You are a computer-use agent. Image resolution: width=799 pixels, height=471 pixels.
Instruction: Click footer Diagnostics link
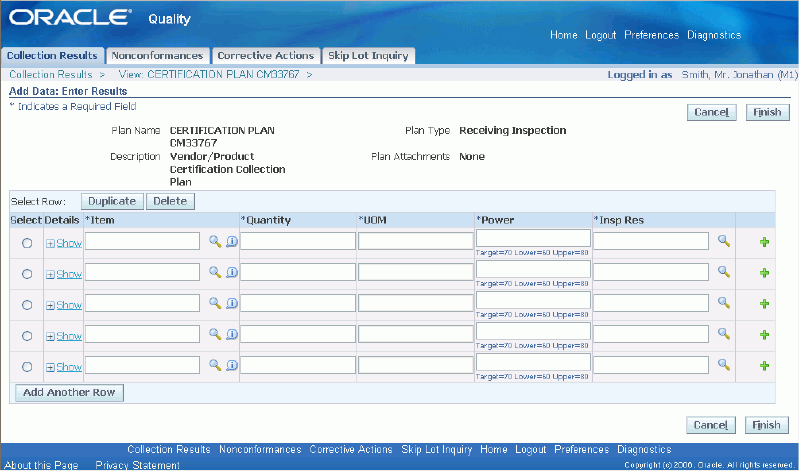tap(644, 450)
